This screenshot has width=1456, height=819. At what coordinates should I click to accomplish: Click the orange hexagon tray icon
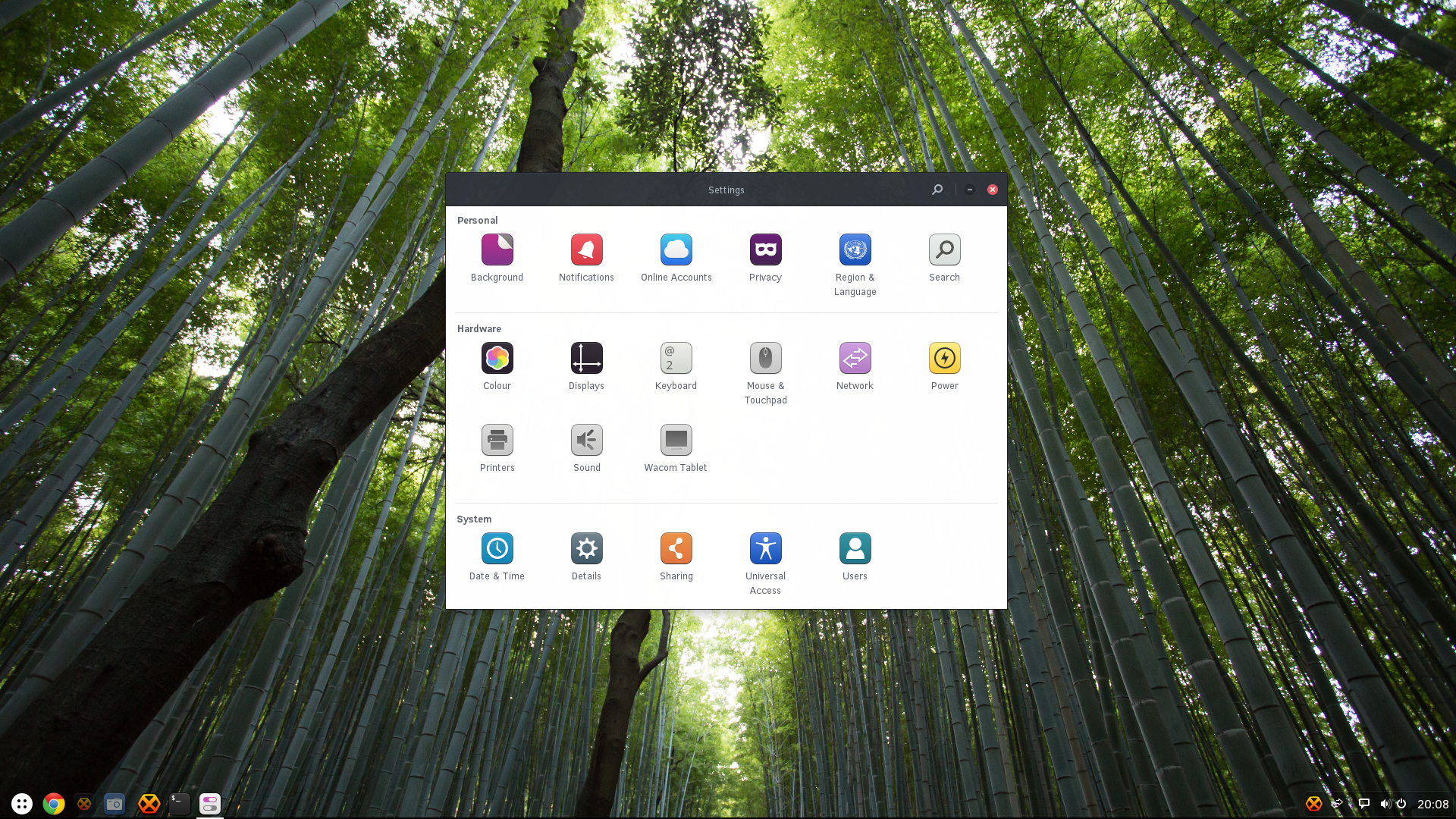click(1314, 804)
